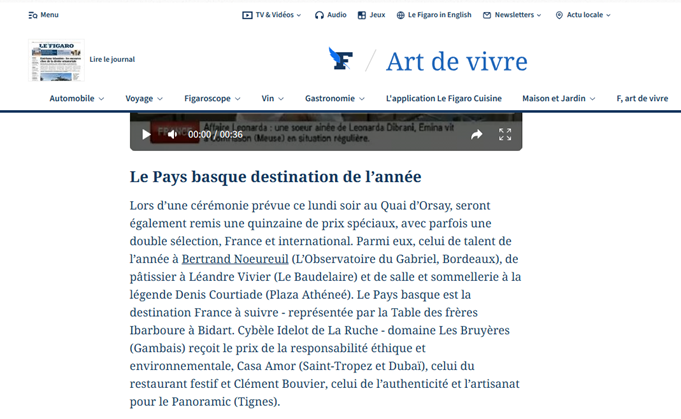Screen dimensions: 681x419
Task: Expand the Newsletters dropdown
Action: [512, 15]
